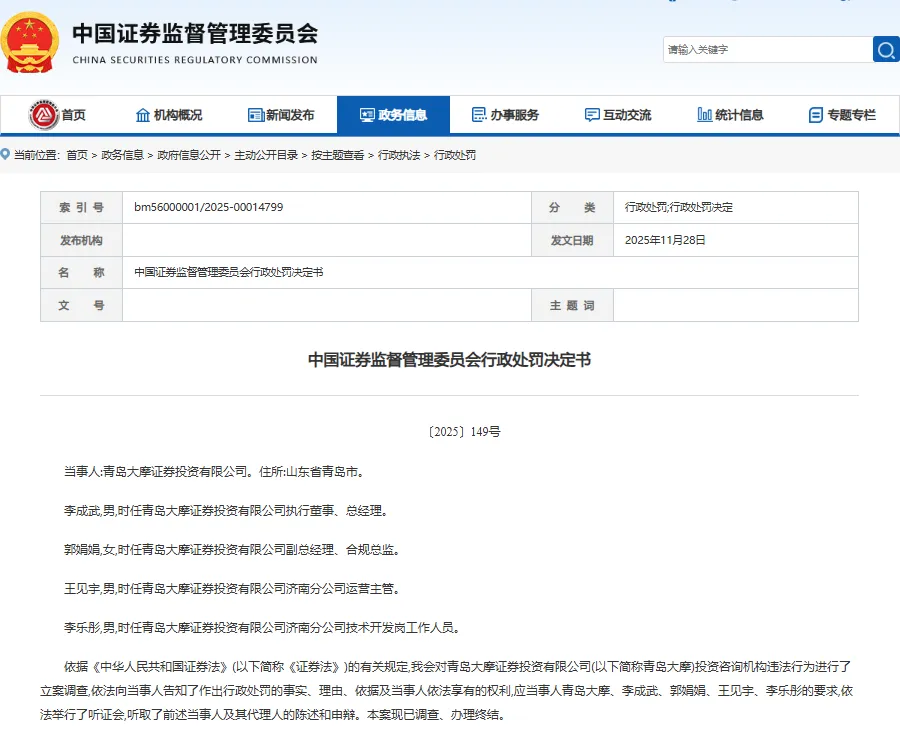This screenshot has width=900, height=741.
Task: Click the 互动交流 chat icon
Action: point(592,115)
